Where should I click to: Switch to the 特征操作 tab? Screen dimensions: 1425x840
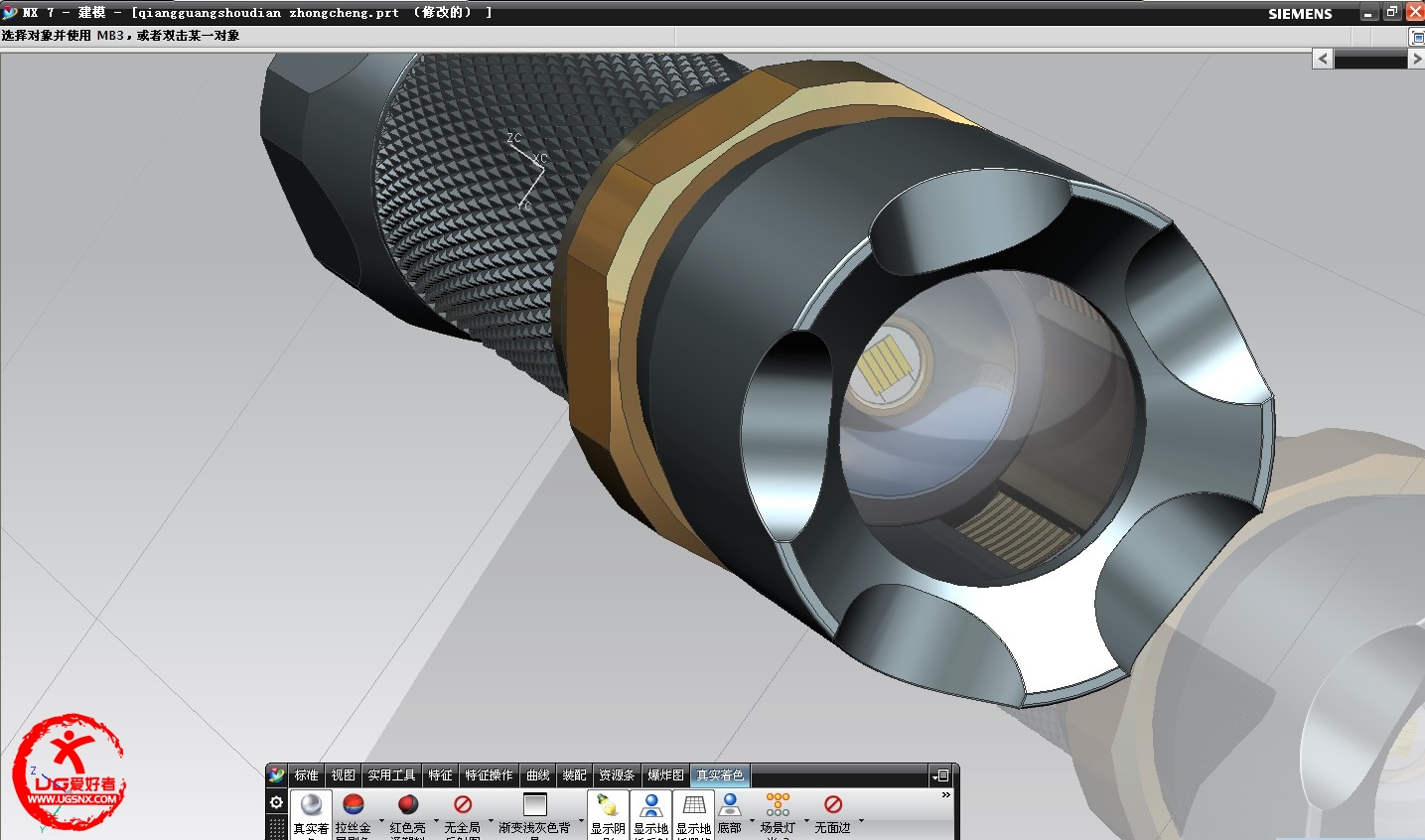490,775
